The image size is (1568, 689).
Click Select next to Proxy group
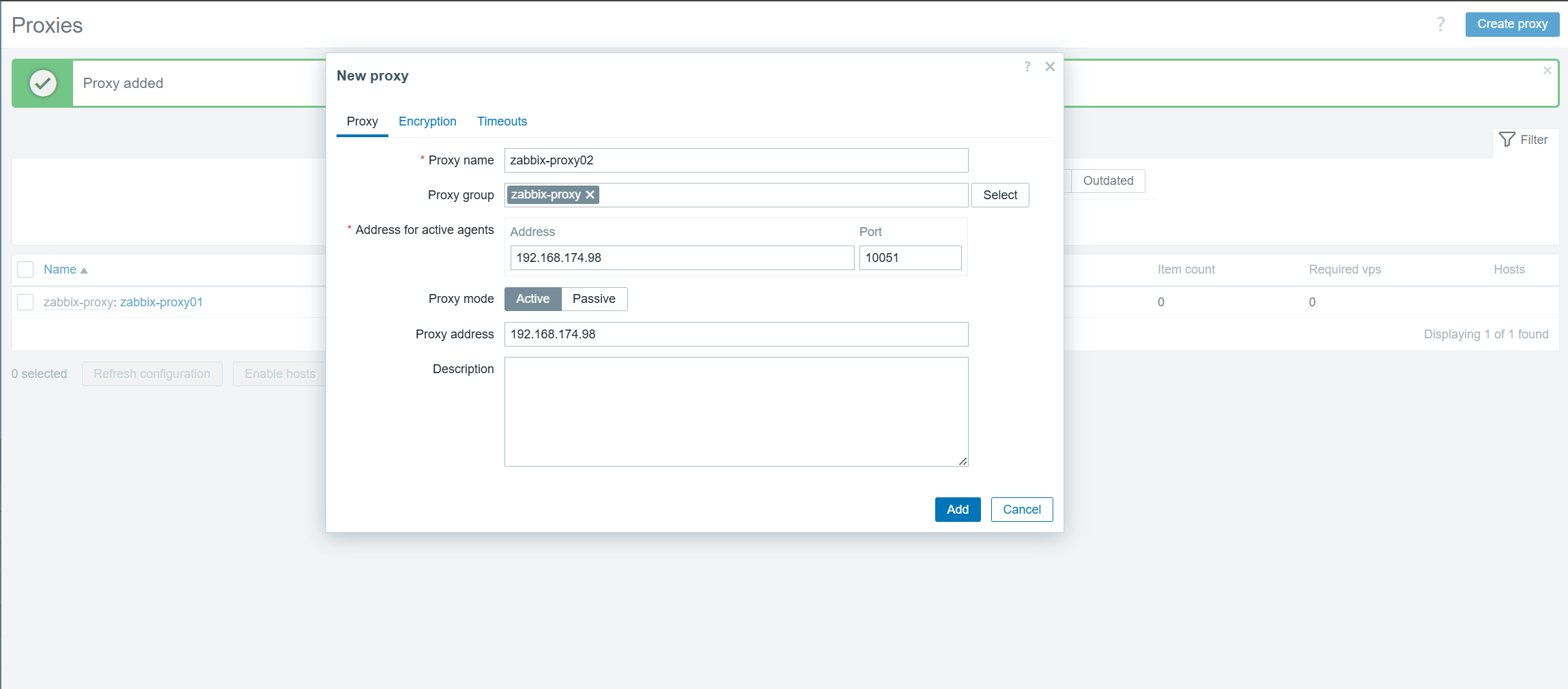[x=1000, y=195]
